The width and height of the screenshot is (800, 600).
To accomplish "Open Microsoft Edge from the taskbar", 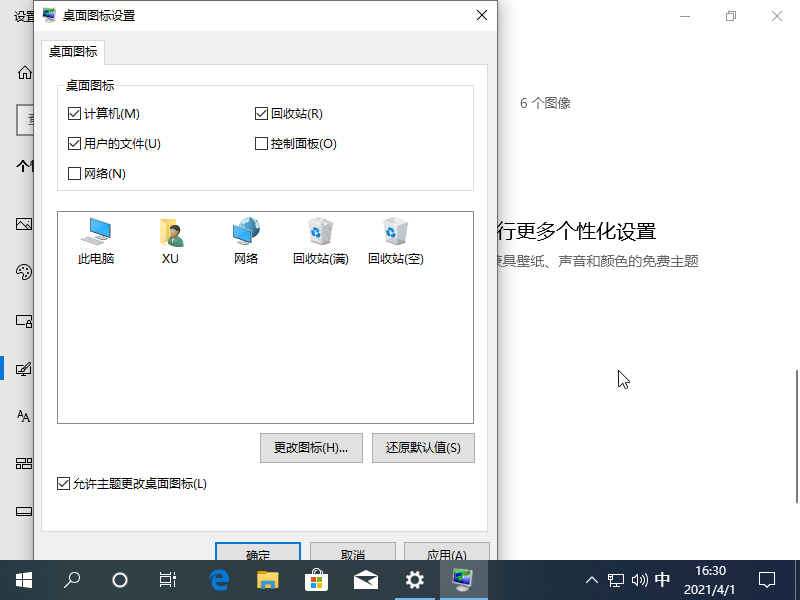I will [219, 579].
